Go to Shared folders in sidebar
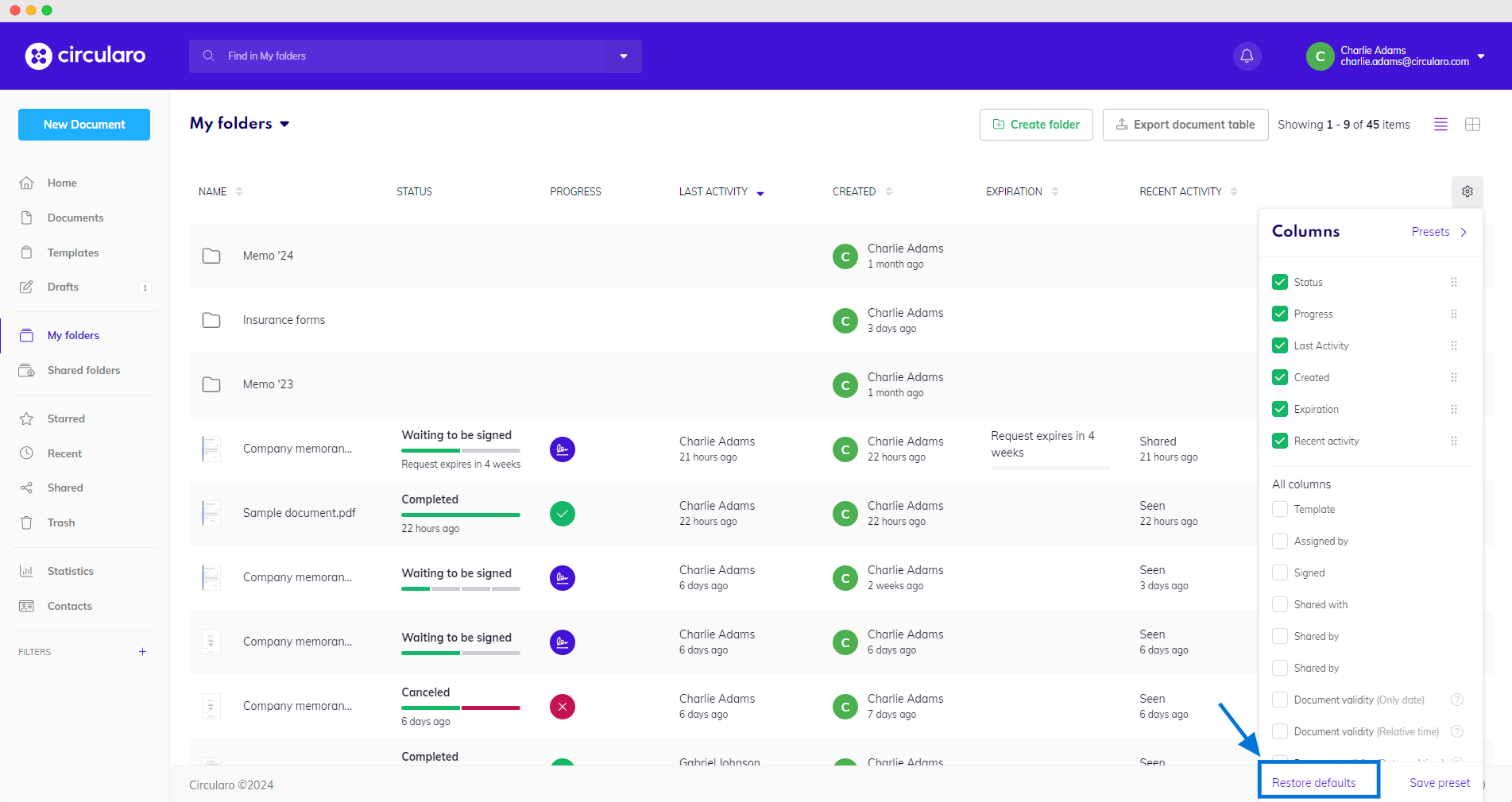The image size is (1512, 802). point(83,370)
